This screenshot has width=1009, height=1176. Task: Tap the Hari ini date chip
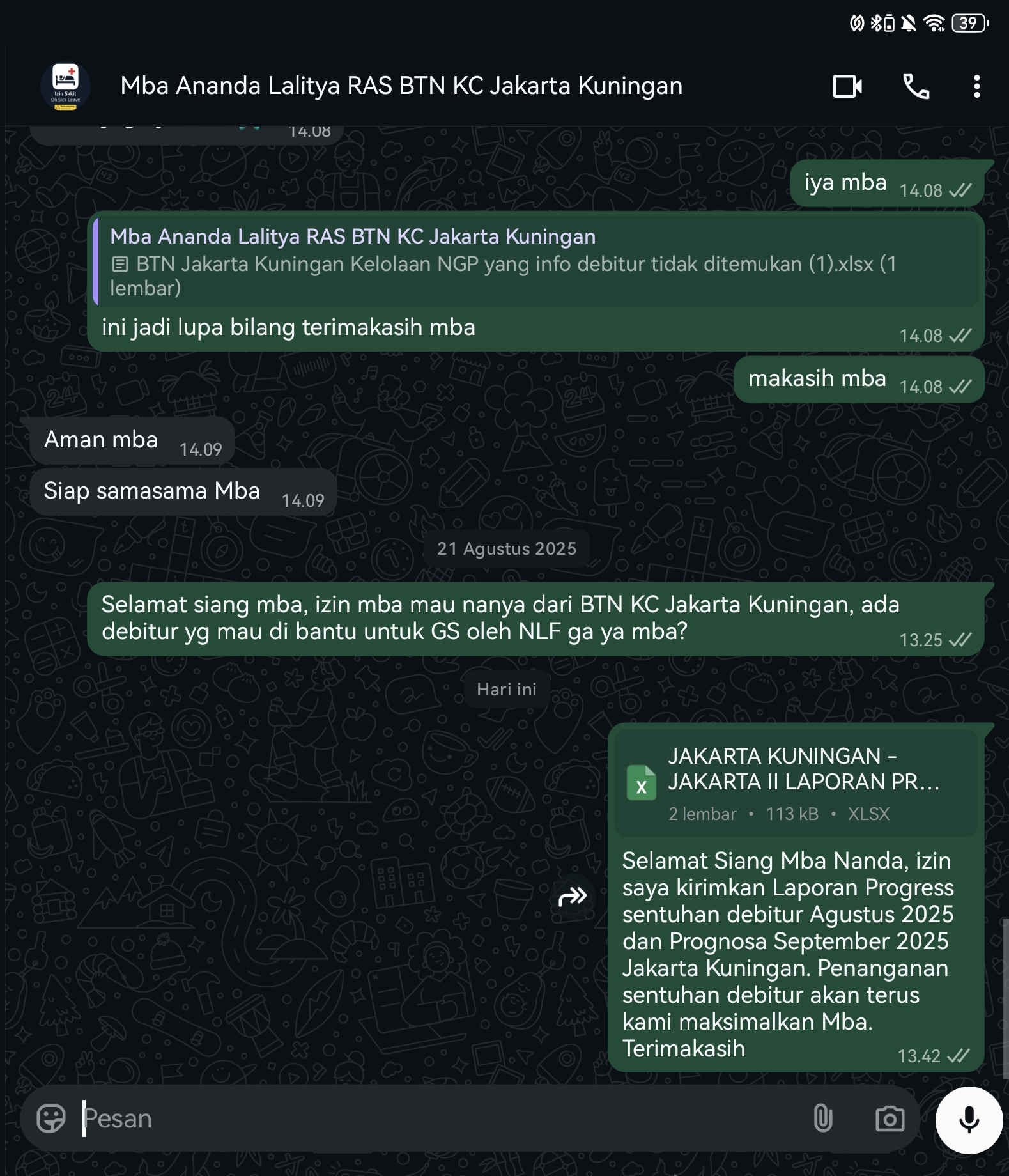coord(506,690)
